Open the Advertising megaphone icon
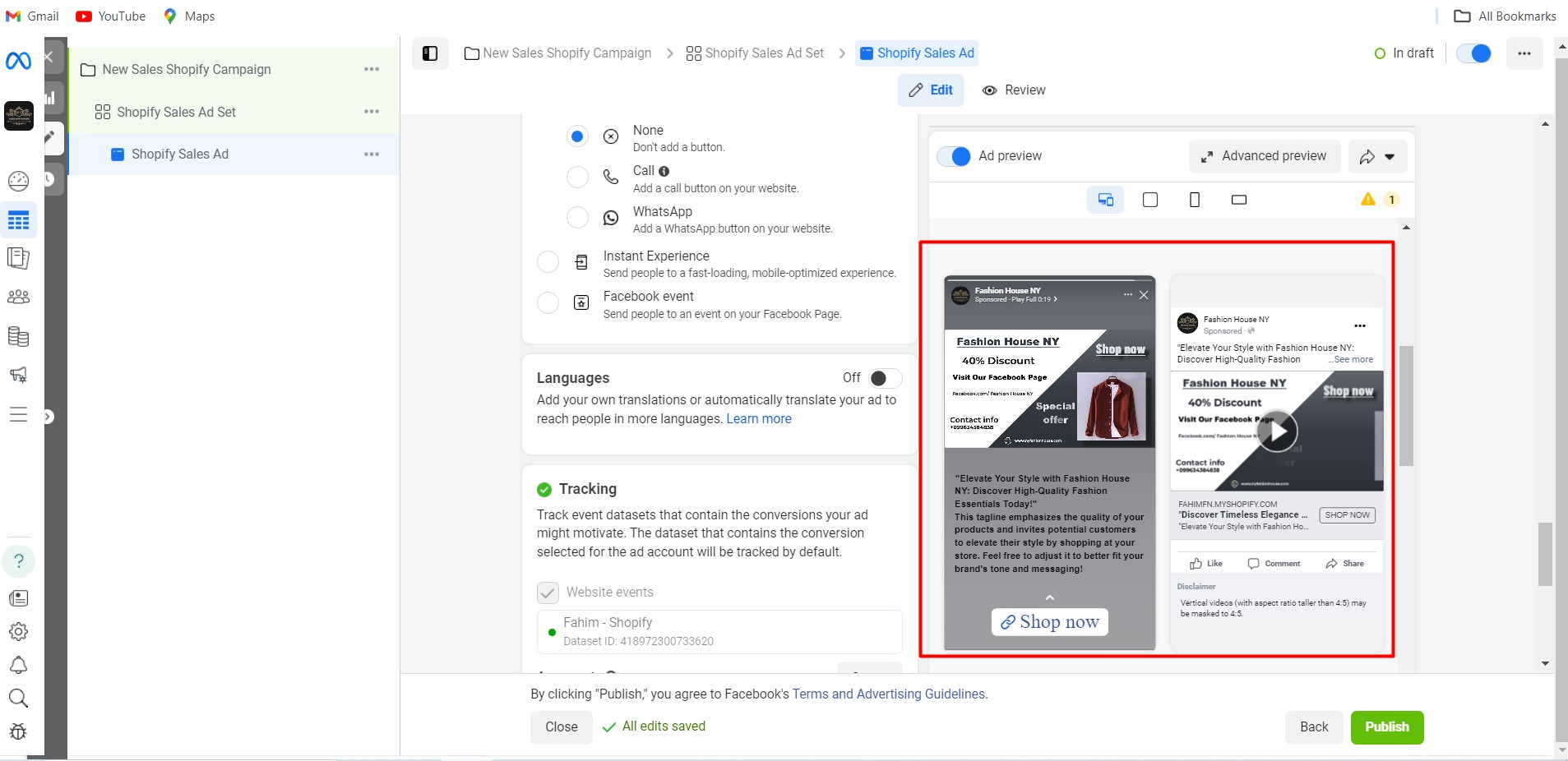The image size is (1568, 761). [x=18, y=375]
